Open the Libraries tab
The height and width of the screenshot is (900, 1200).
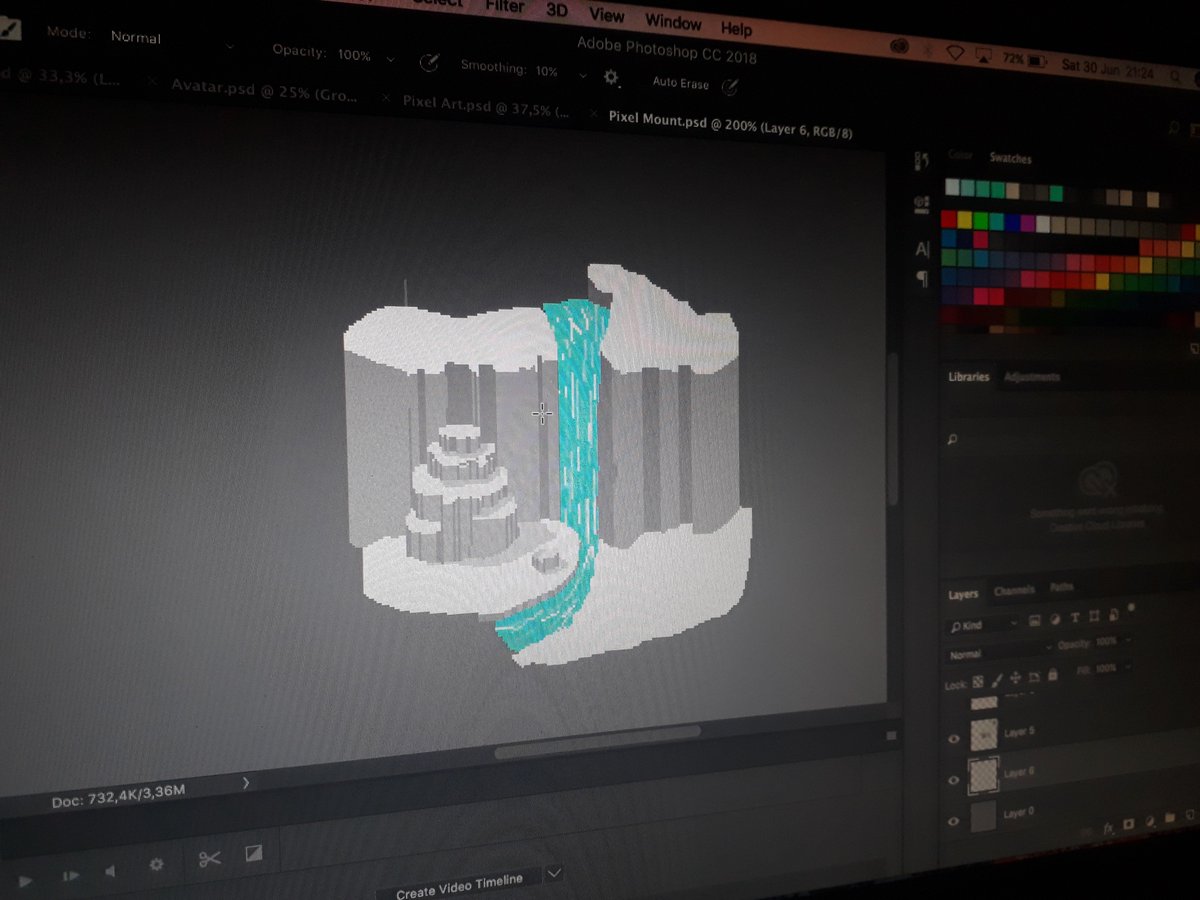coord(968,377)
